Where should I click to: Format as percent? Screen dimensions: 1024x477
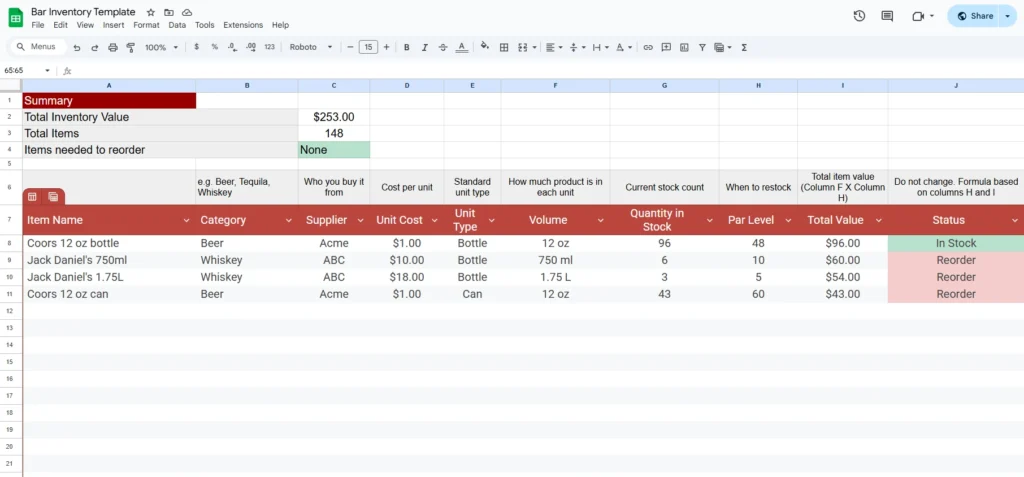(x=214, y=47)
